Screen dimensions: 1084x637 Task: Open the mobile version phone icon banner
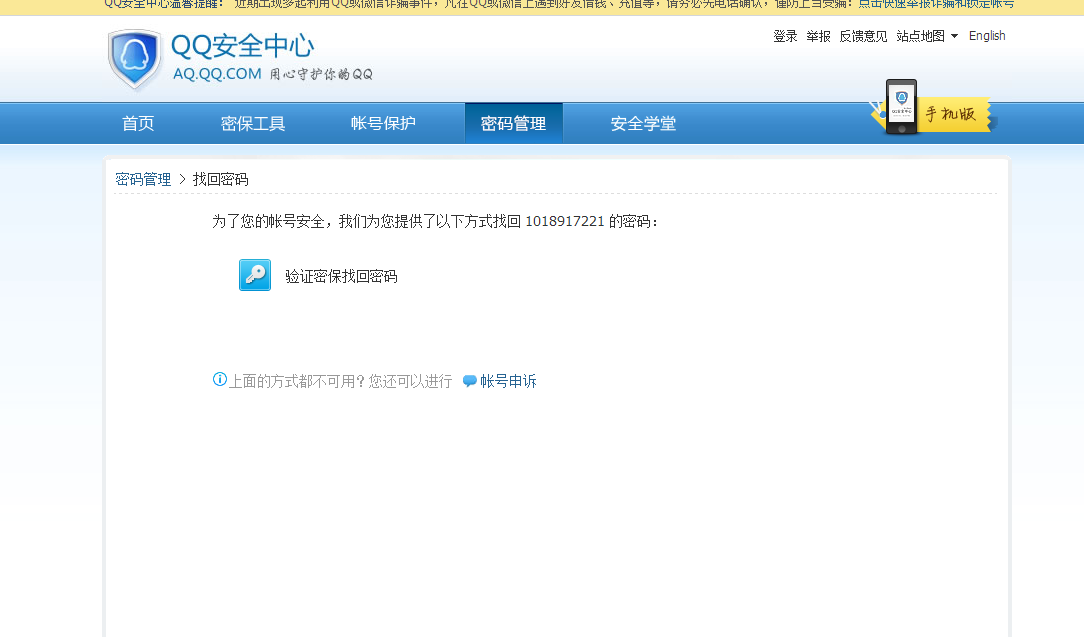(x=901, y=107)
